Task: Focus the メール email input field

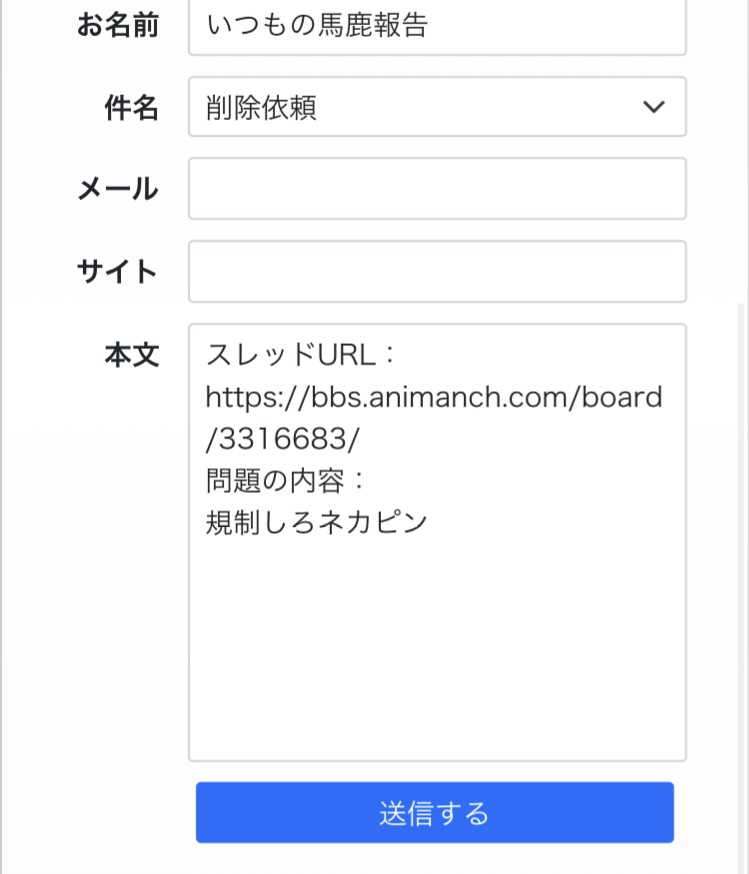Action: (437, 188)
